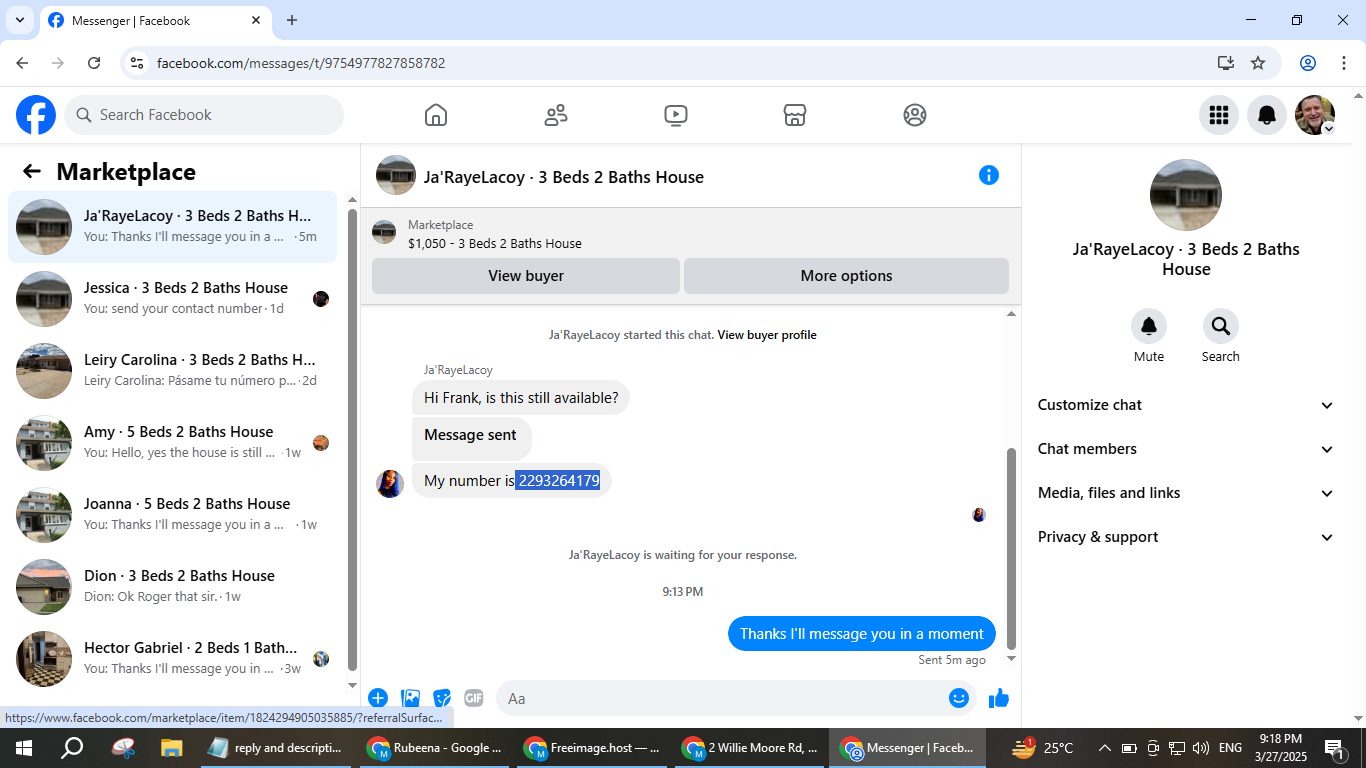1366x768 pixels.
Task: Search in conversation using the magnifier icon
Action: 1221,326
